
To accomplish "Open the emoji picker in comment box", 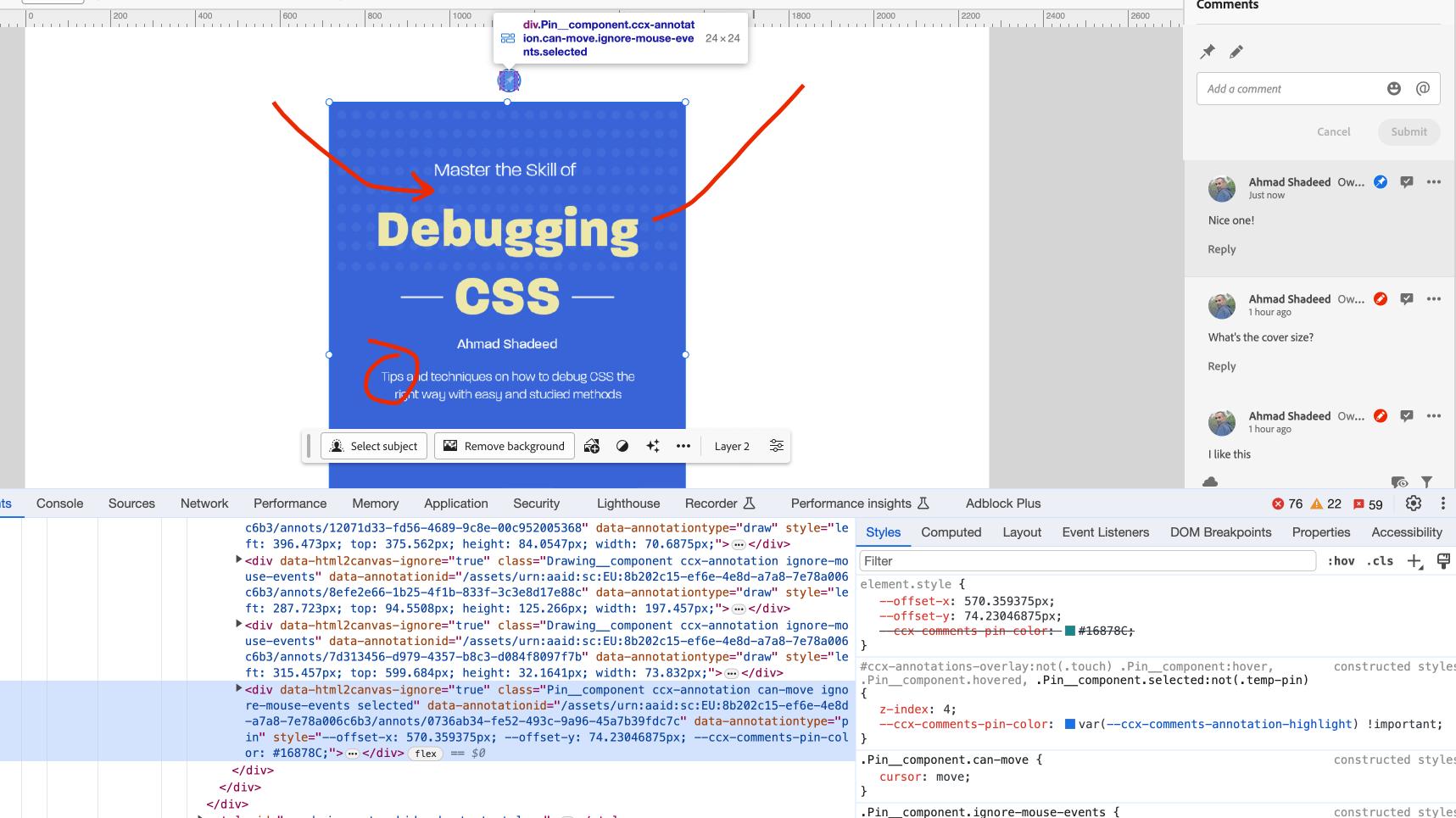I will [1393, 89].
